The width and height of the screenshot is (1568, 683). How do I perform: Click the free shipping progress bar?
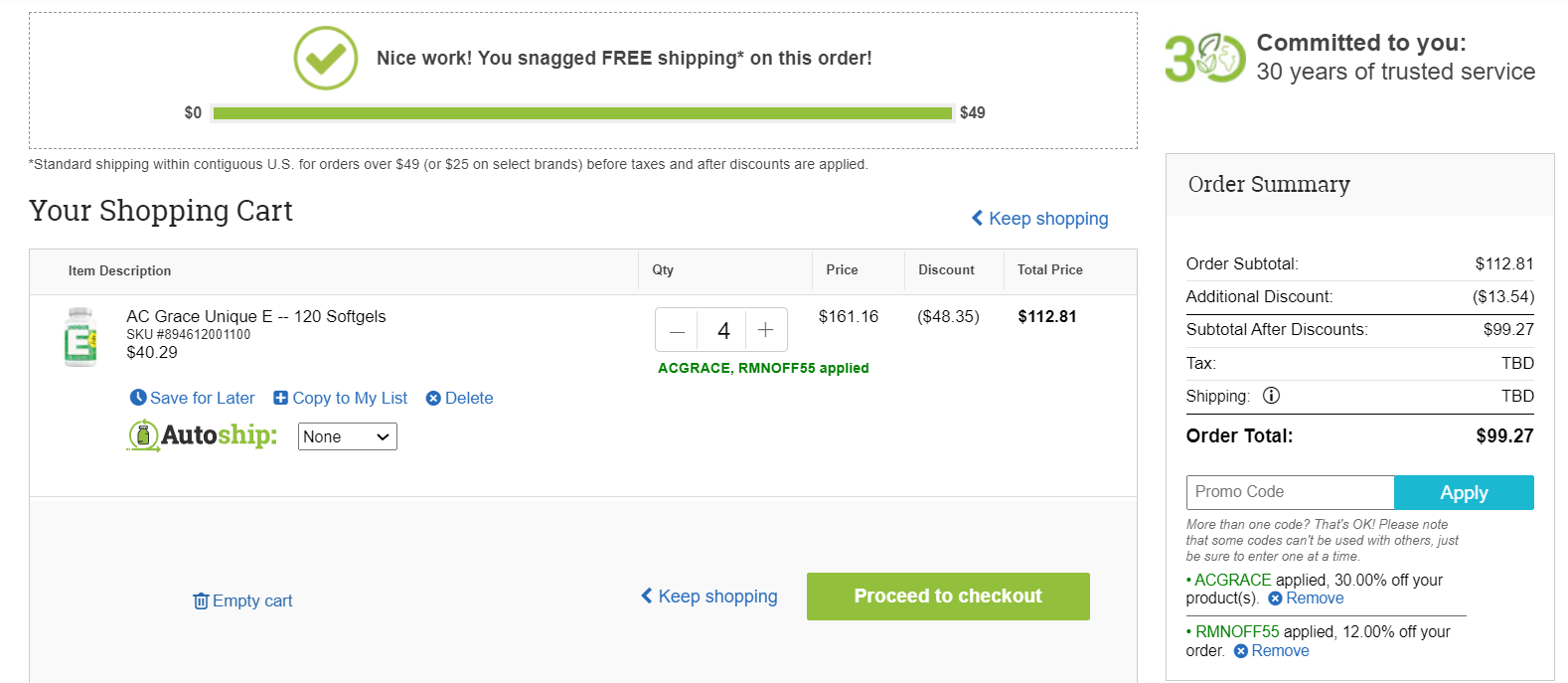[x=582, y=113]
